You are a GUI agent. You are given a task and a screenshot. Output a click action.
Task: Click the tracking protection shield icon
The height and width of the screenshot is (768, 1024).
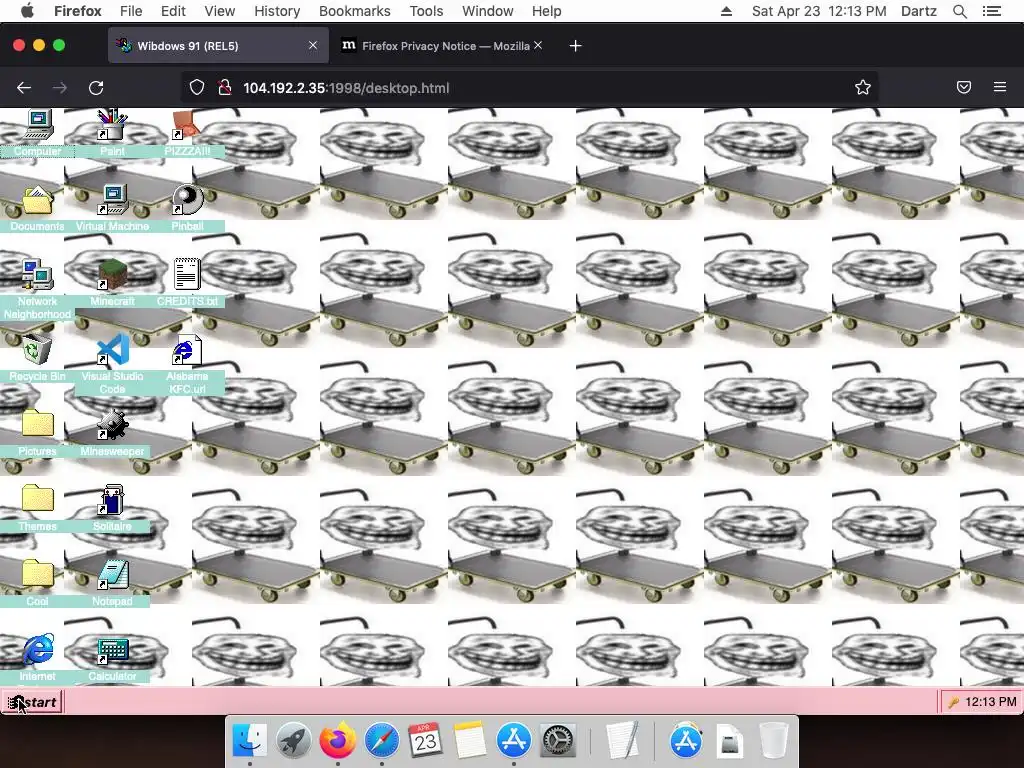click(197, 88)
